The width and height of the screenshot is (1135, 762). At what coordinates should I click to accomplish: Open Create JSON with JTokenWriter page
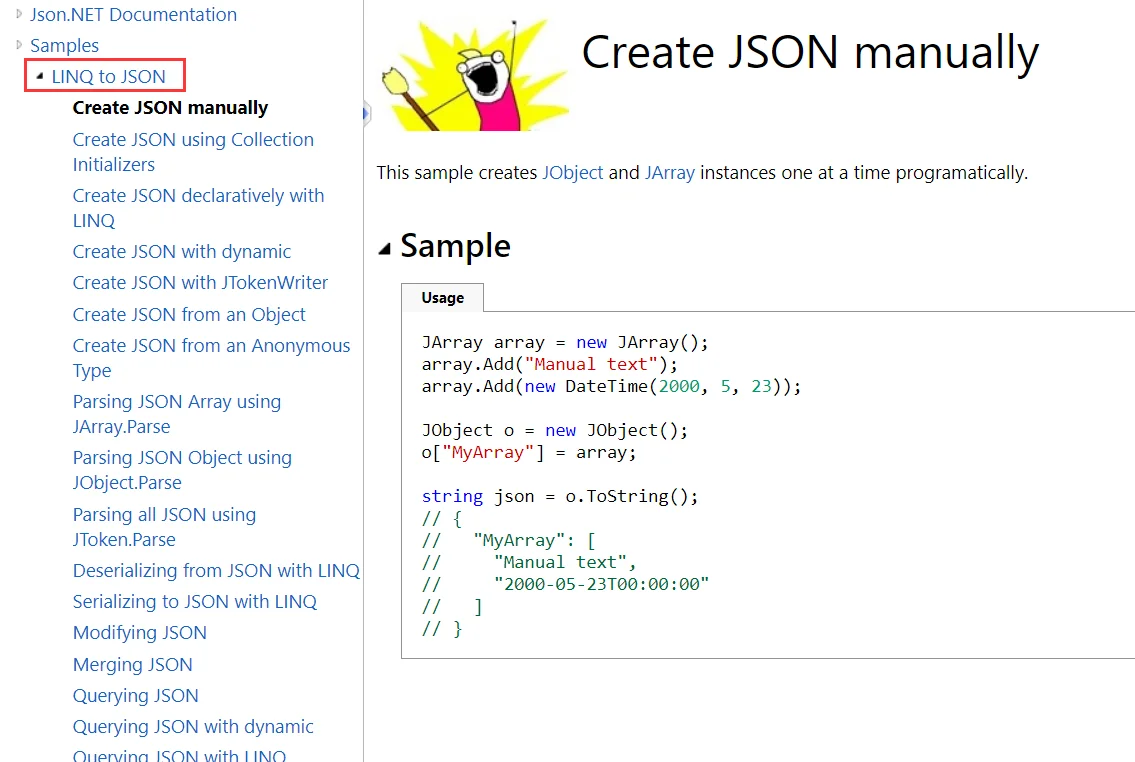201,282
